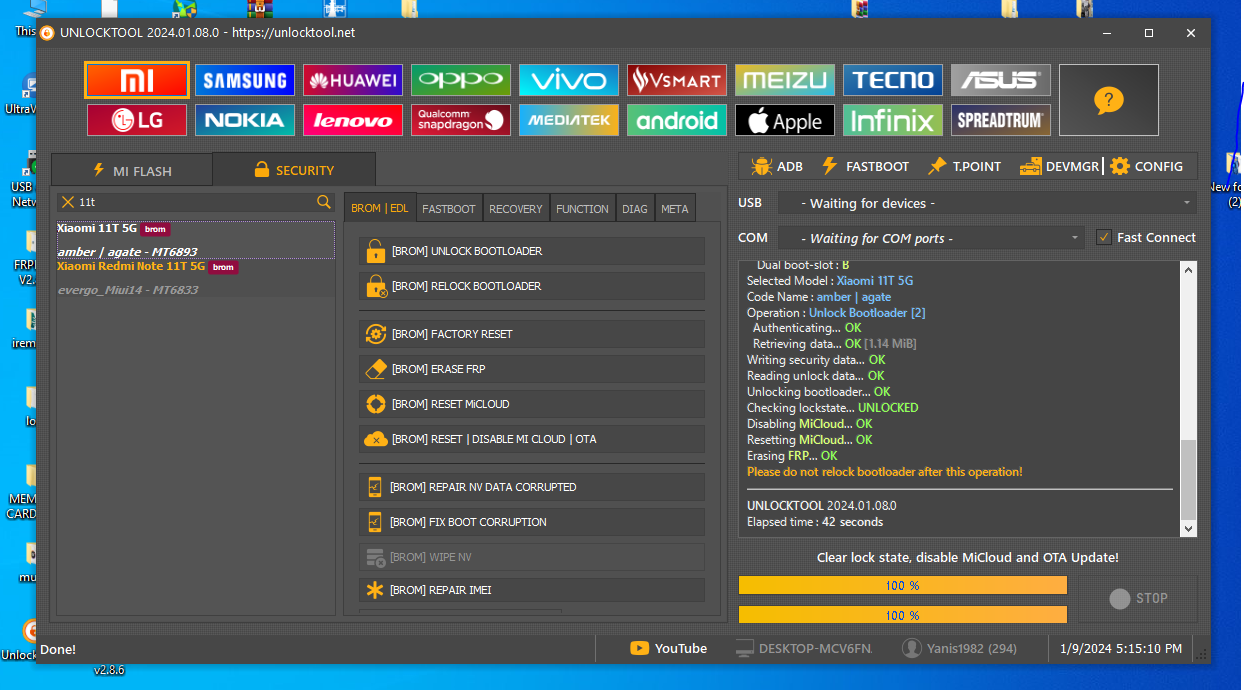
Task: Select the LG brand logo
Action: pos(137,120)
